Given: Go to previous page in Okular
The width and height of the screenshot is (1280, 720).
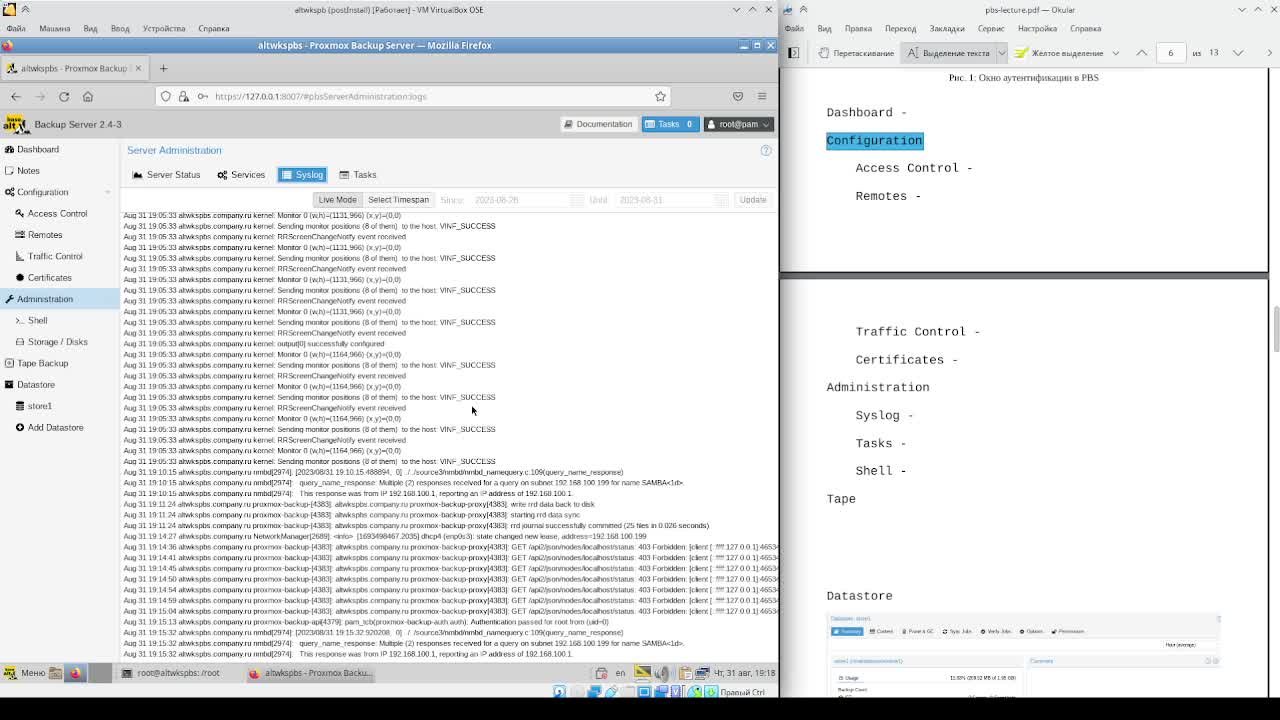Looking at the screenshot, I should click(1142, 53).
